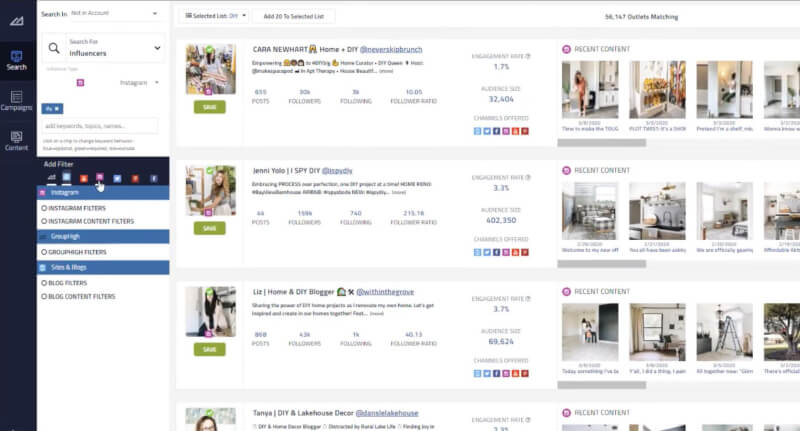Open the Search In account dropdown
The height and width of the screenshot is (431, 800).
click(114, 13)
